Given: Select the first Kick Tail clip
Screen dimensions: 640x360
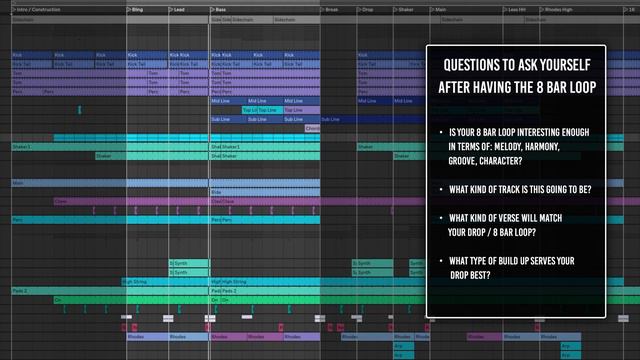Looking at the screenshot, I should (32, 64).
